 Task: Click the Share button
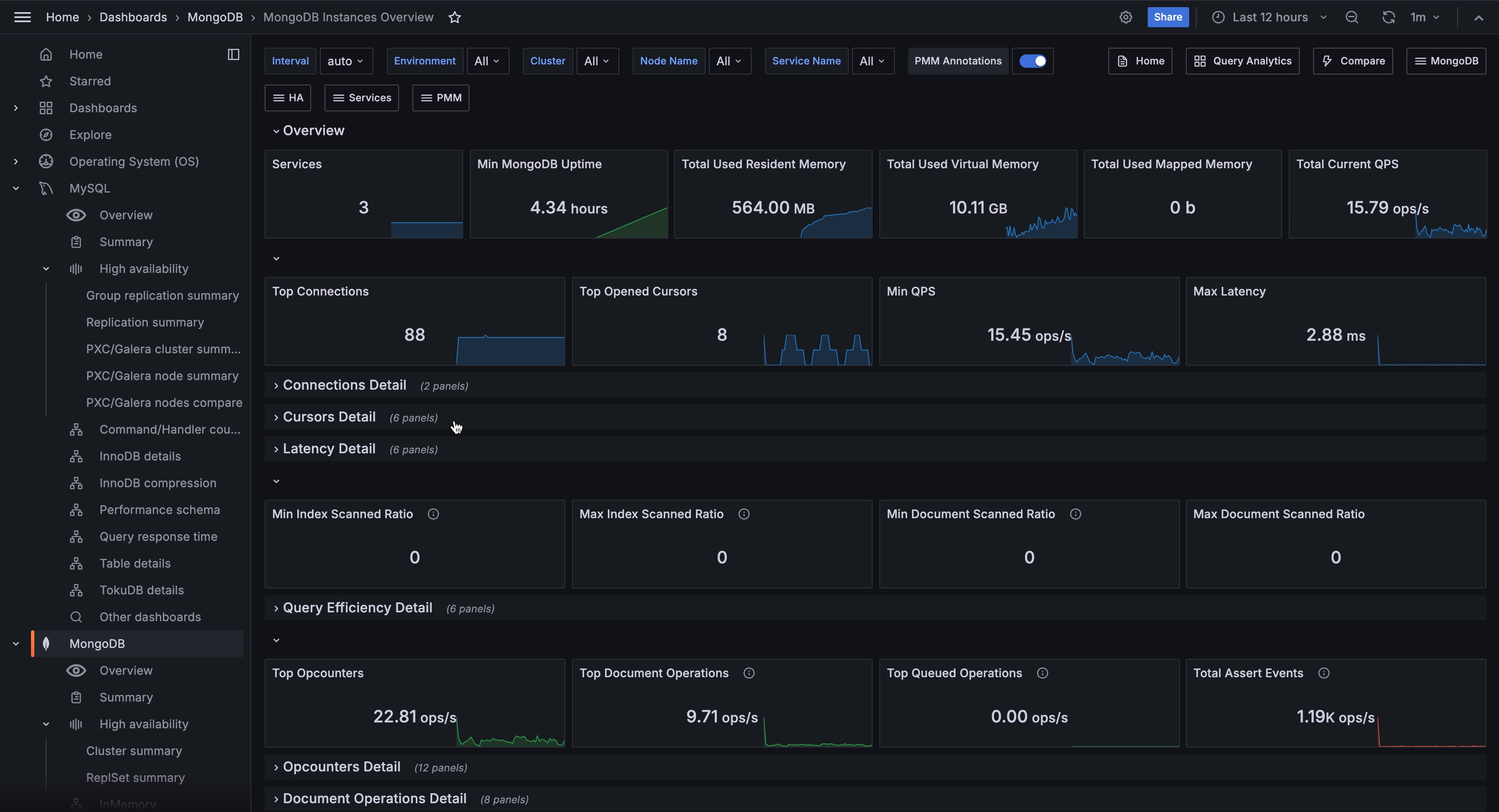click(1167, 17)
